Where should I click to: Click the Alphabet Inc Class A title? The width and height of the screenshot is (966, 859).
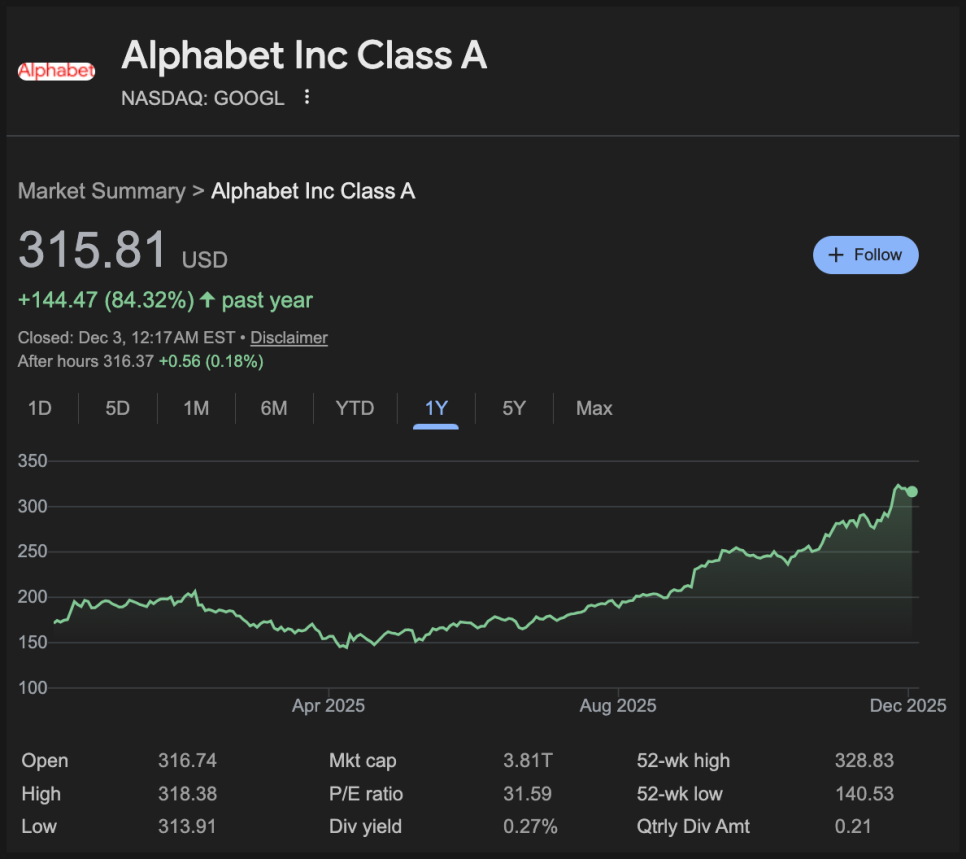[x=304, y=56]
